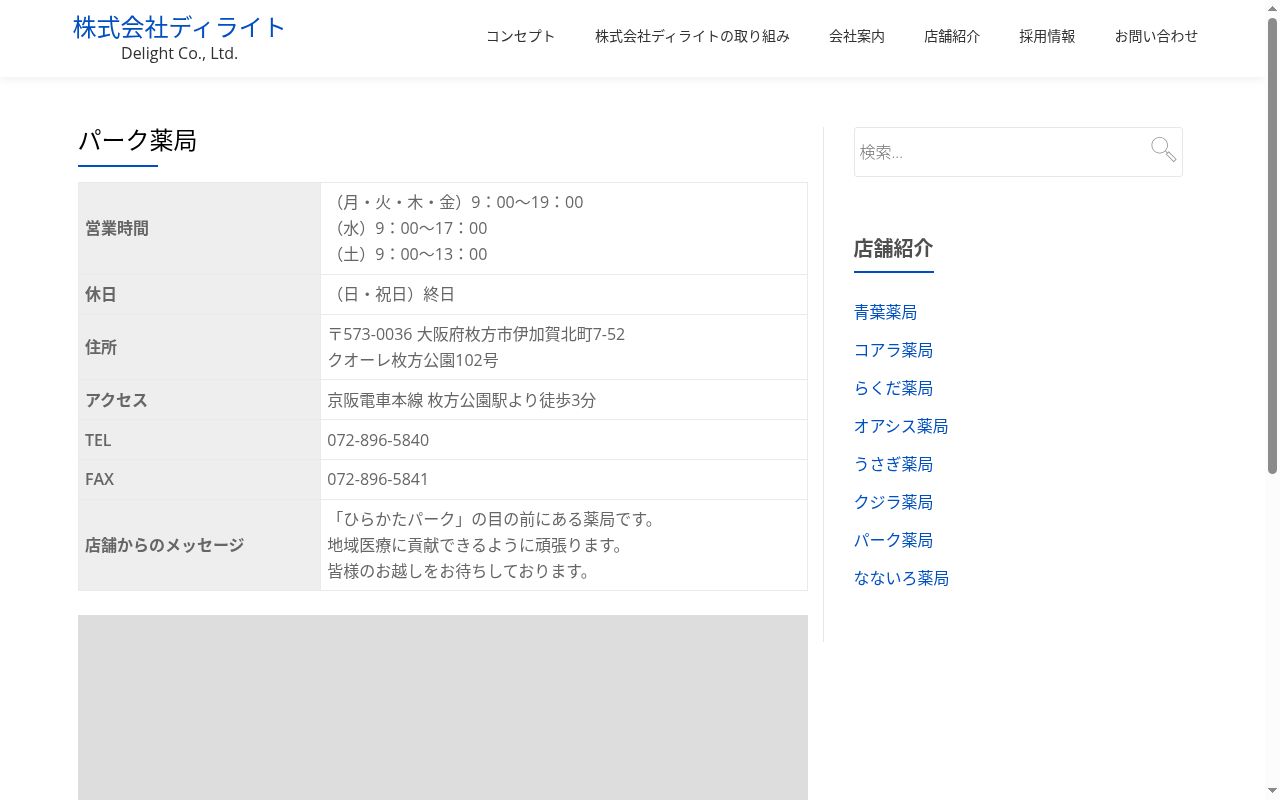Select the TEL number 072-896-5840
This screenshot has height=800, width=1280.
pos(378,440)
